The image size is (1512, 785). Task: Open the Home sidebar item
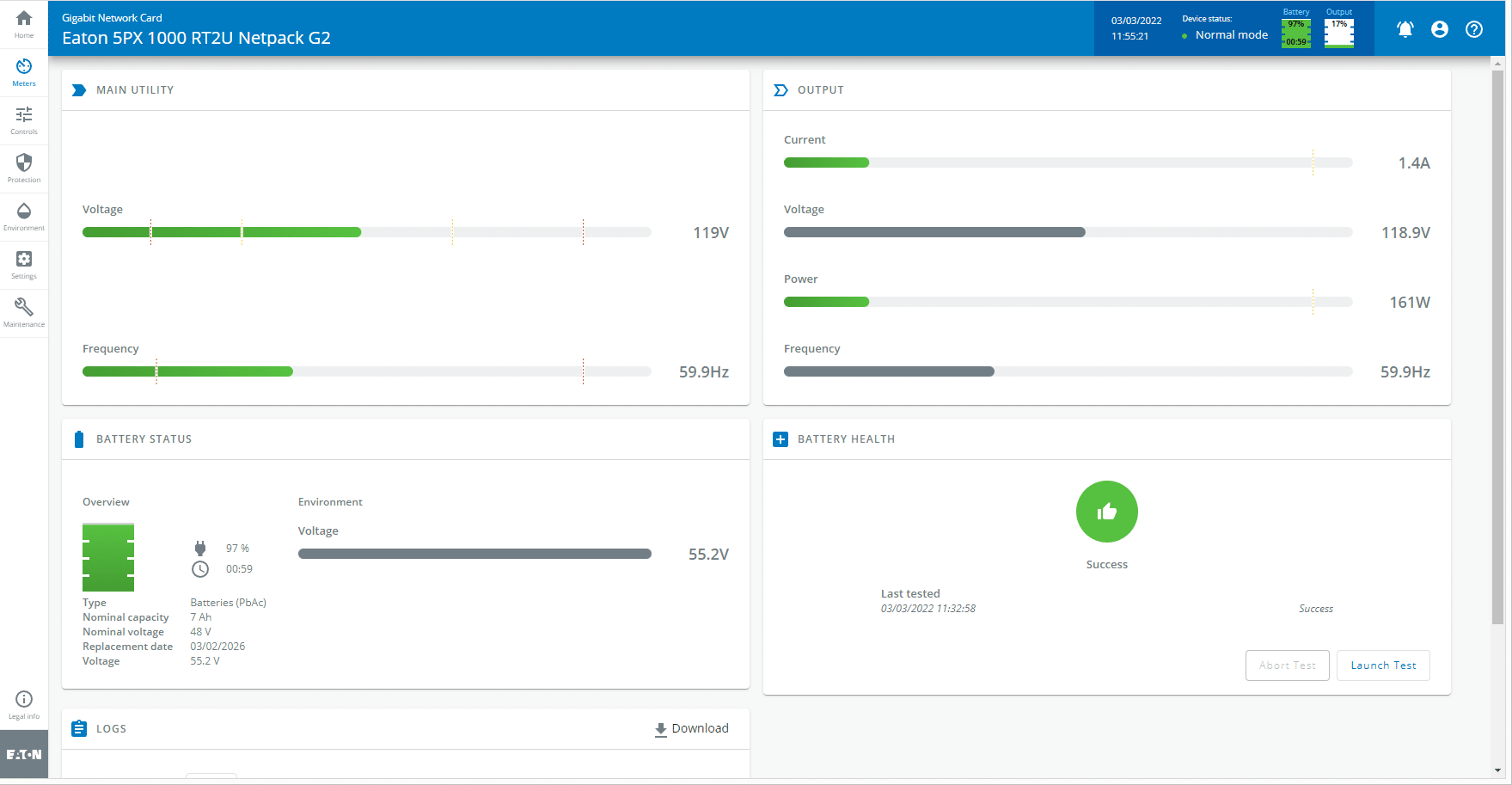[24, 24]
